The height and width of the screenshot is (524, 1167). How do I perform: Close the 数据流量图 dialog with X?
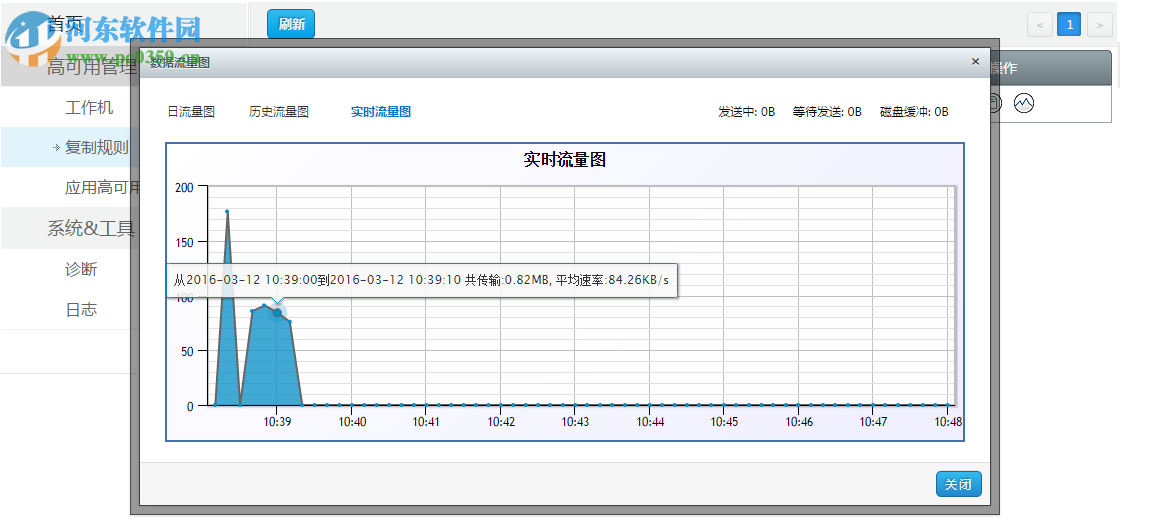coord(975,62)
